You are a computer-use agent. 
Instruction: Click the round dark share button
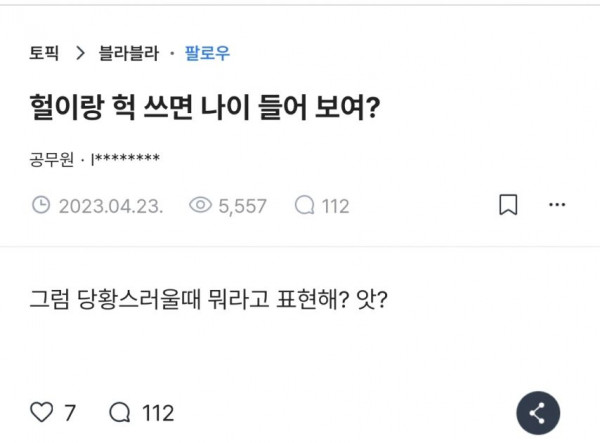point(537,413)
